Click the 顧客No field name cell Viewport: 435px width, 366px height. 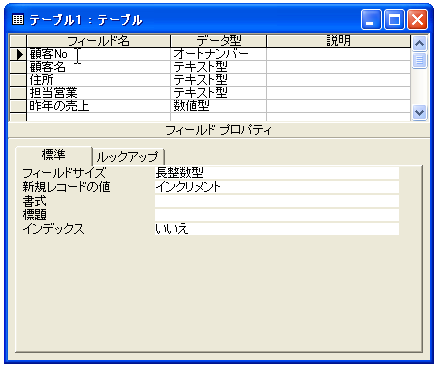(98, 54)
